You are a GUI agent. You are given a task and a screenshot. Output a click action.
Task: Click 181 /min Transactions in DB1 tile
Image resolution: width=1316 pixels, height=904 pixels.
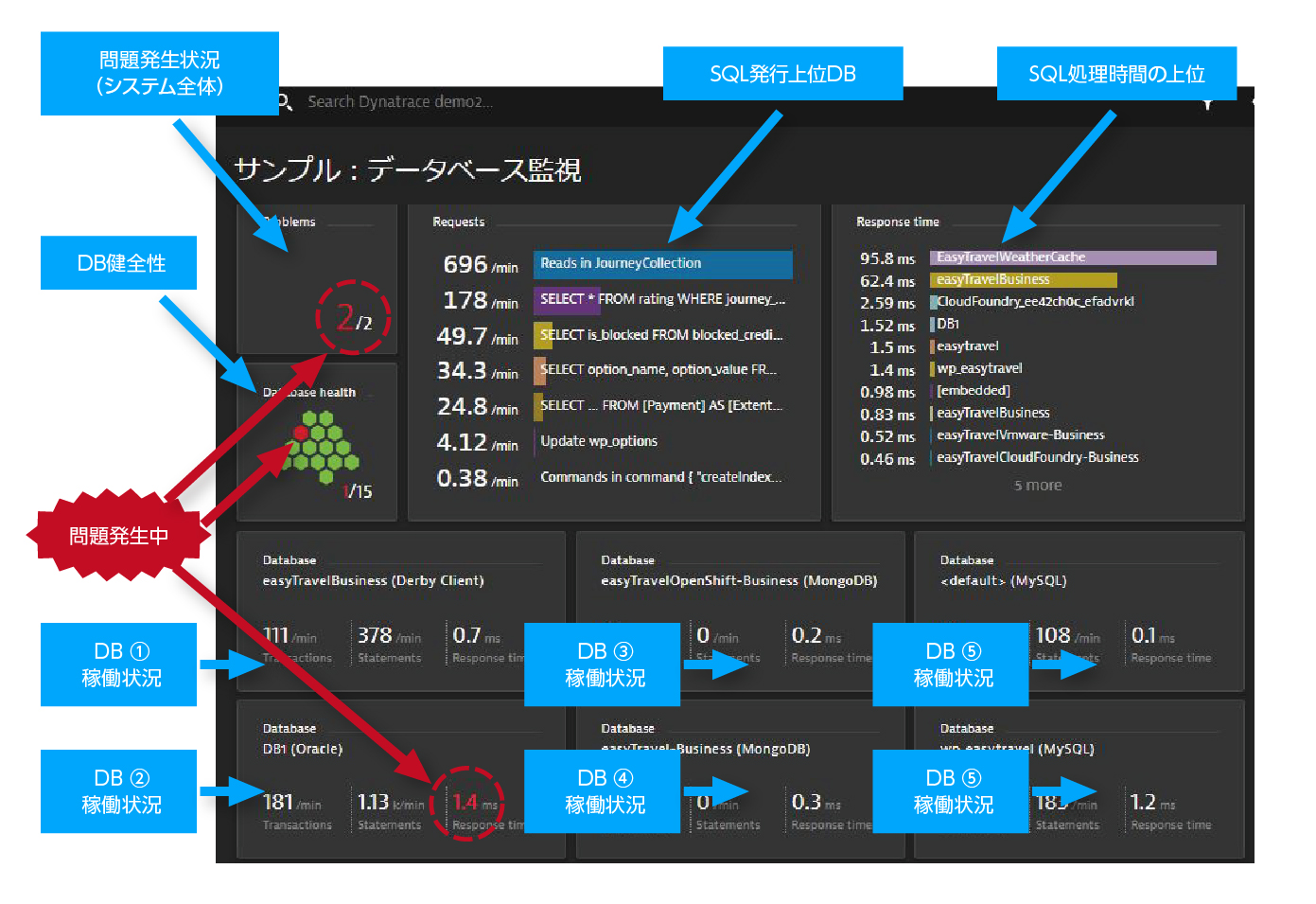point(297,812)
